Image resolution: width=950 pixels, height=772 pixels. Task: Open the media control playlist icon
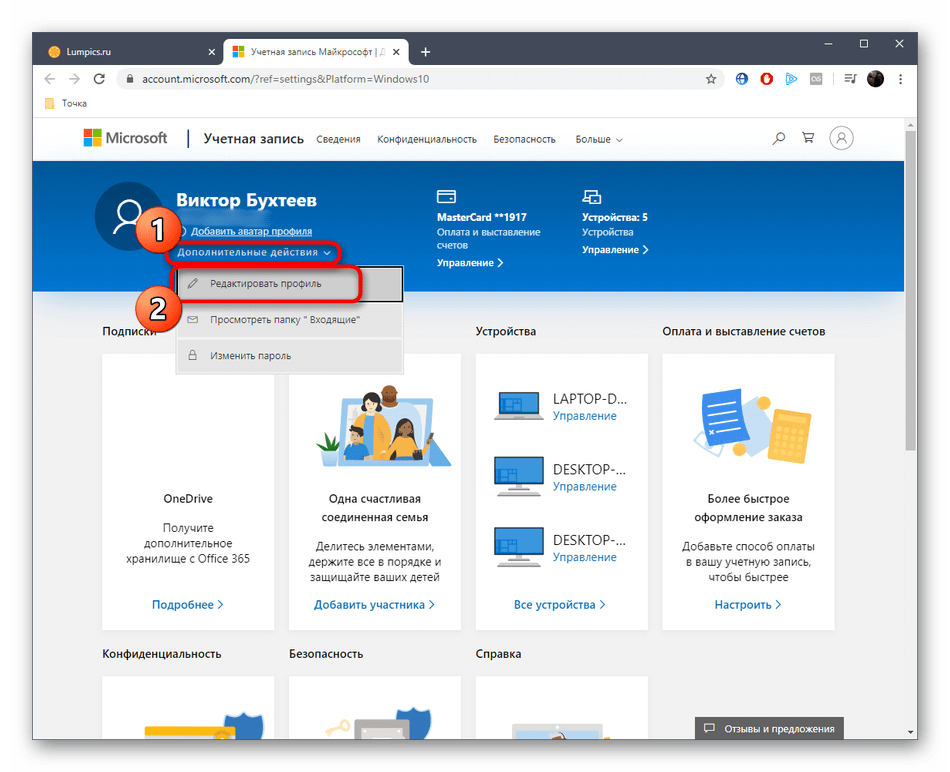click(x=850, y=79)
